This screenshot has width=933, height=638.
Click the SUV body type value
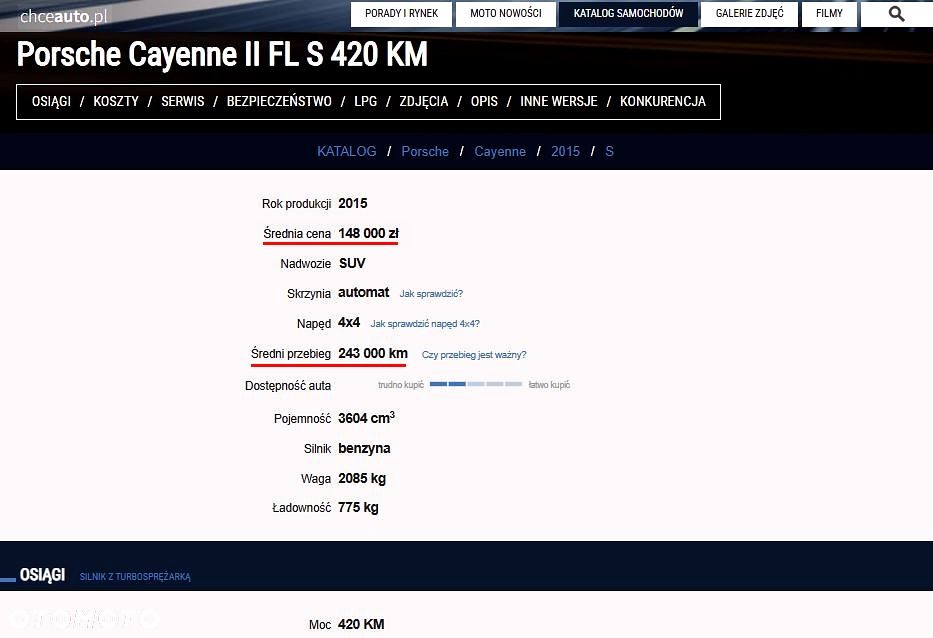(x=352, y=263)
